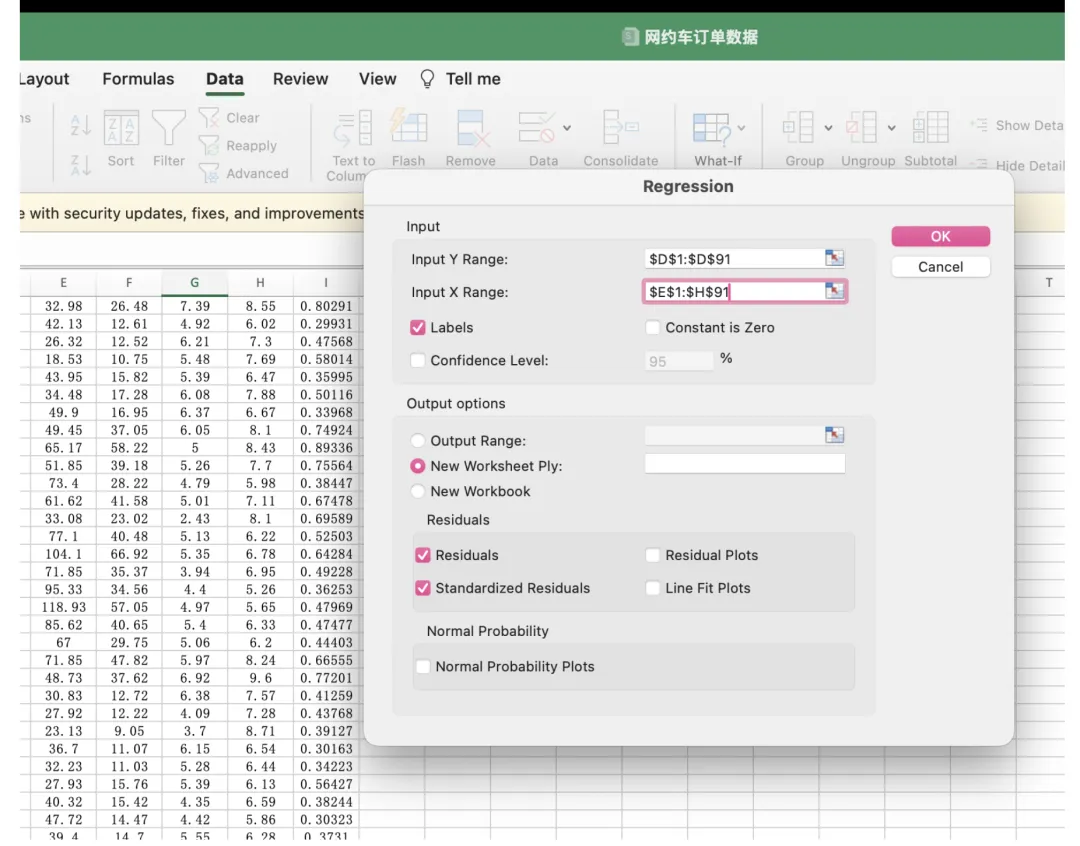
Task: Click the Sort descending Z-A icon
Action: 81,165
